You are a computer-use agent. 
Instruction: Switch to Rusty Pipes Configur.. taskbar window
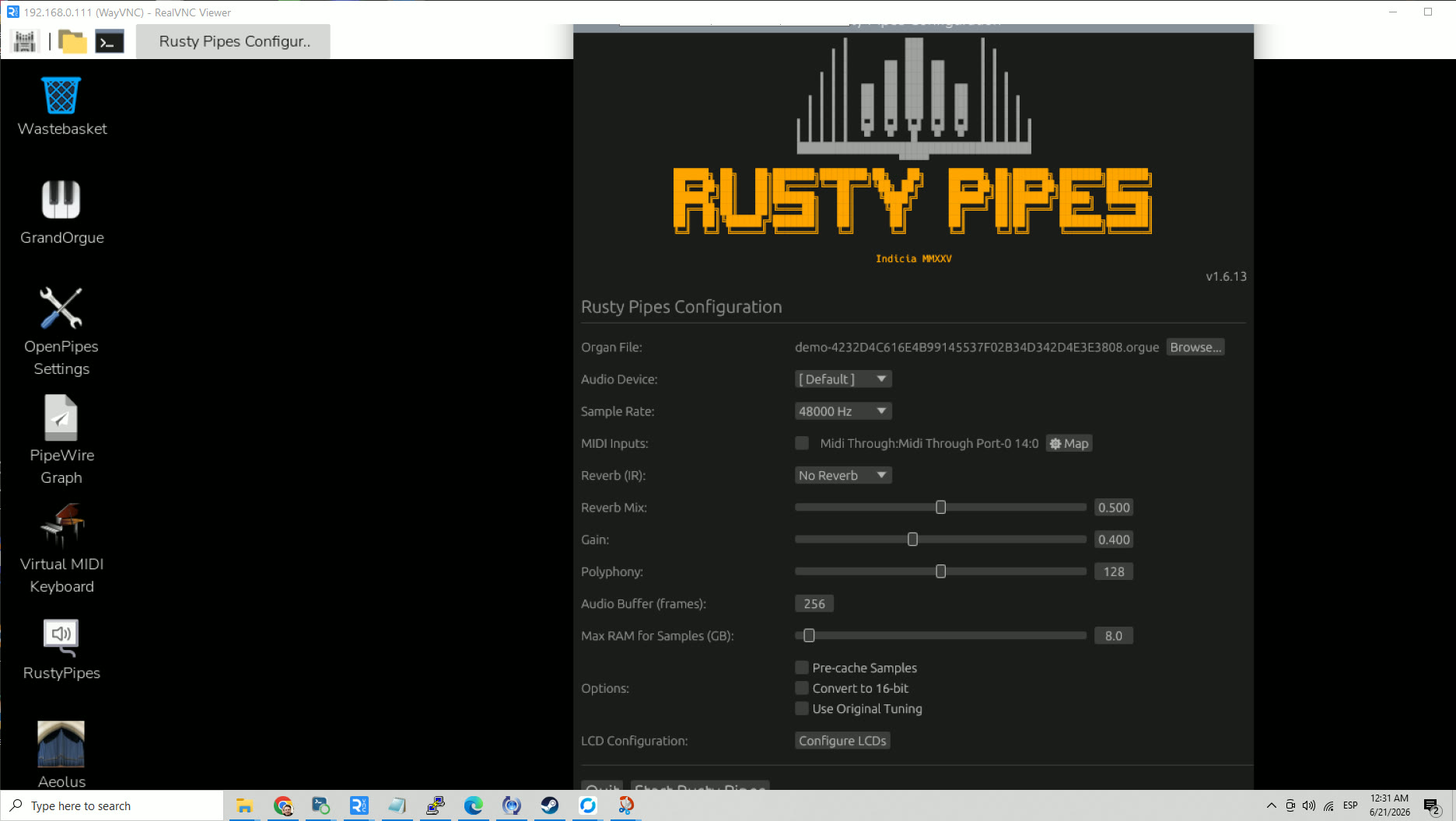point(233,41)
